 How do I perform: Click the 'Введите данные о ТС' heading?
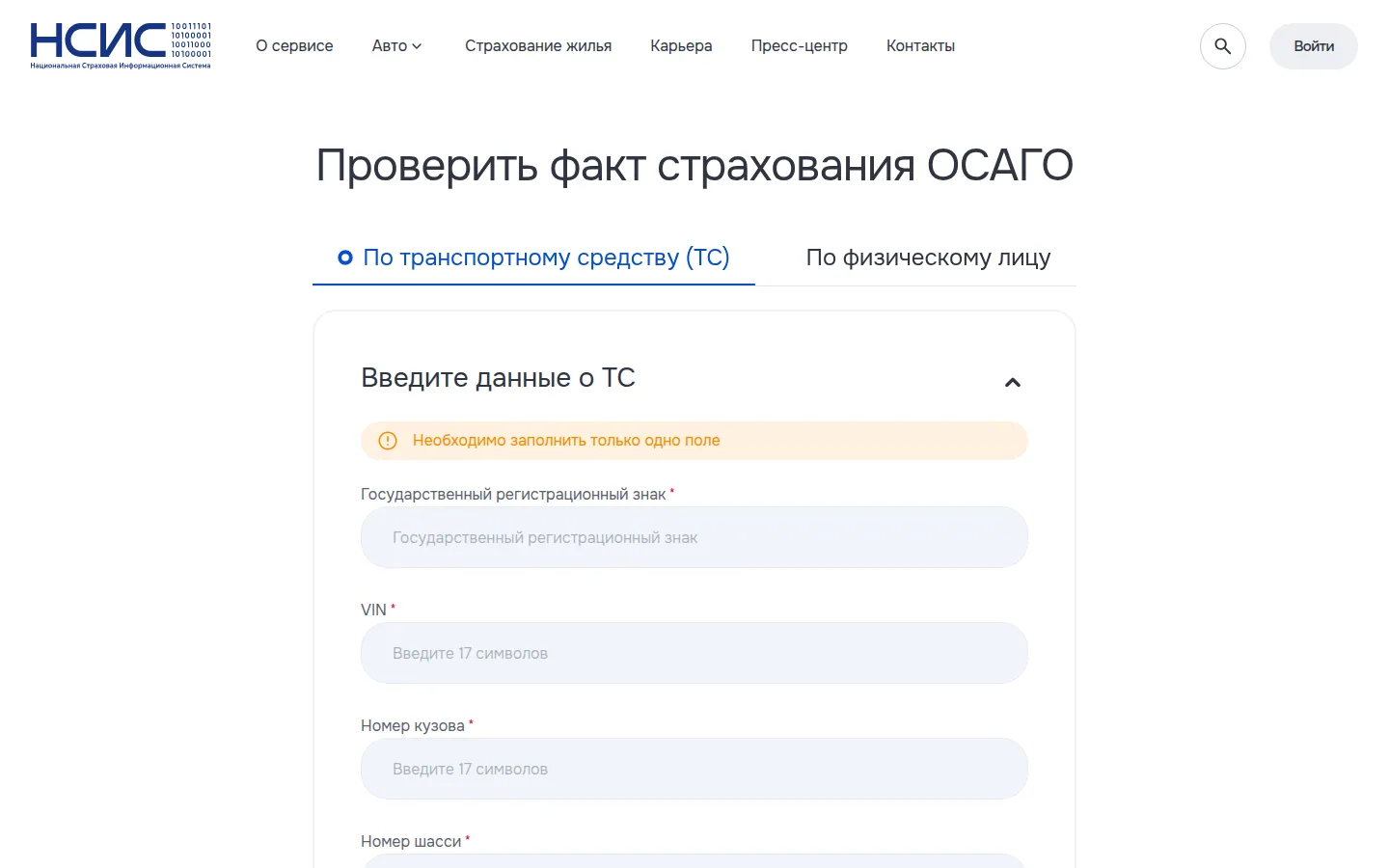(498, 378)
